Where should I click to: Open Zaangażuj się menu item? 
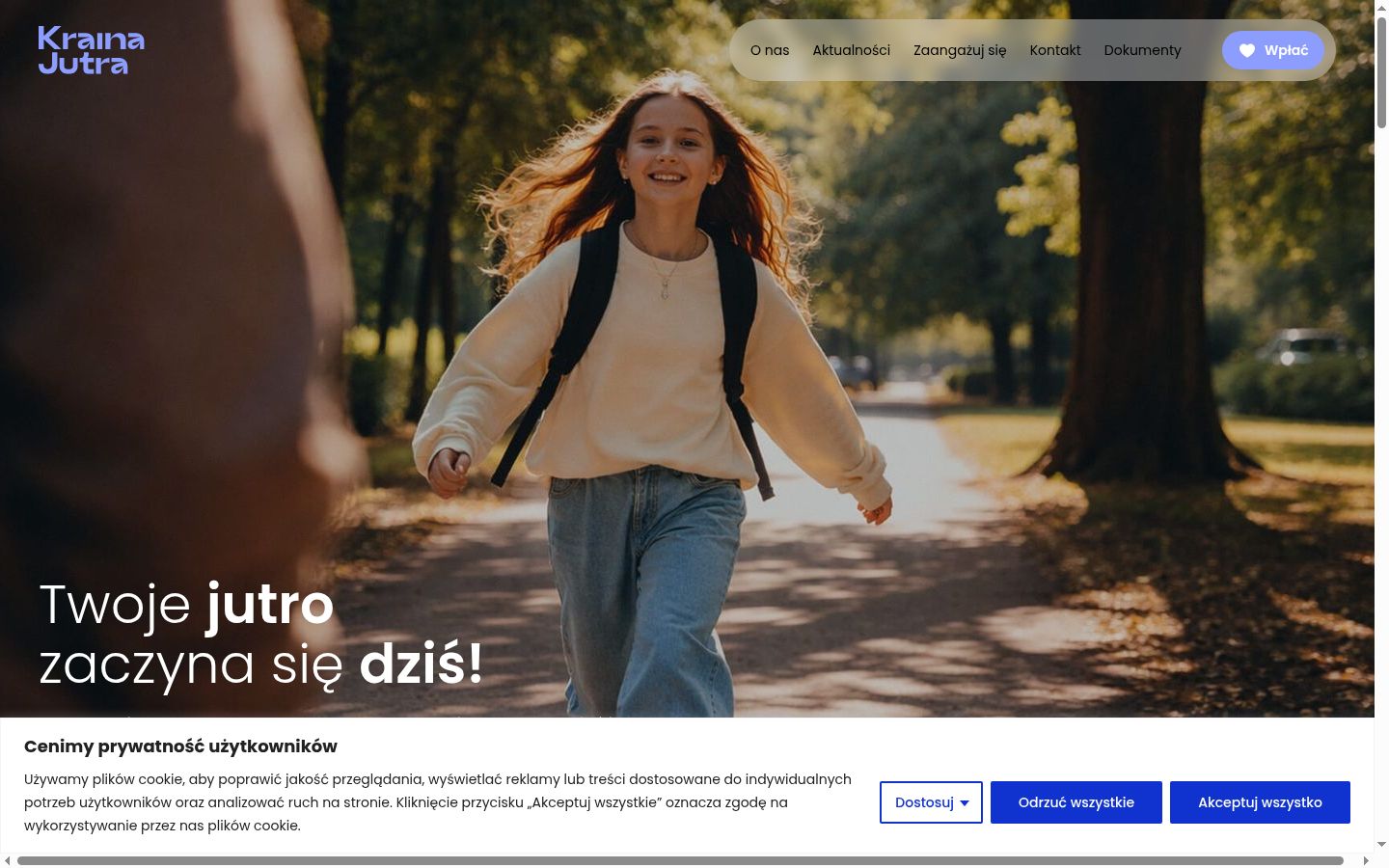(x=960, y=50)
